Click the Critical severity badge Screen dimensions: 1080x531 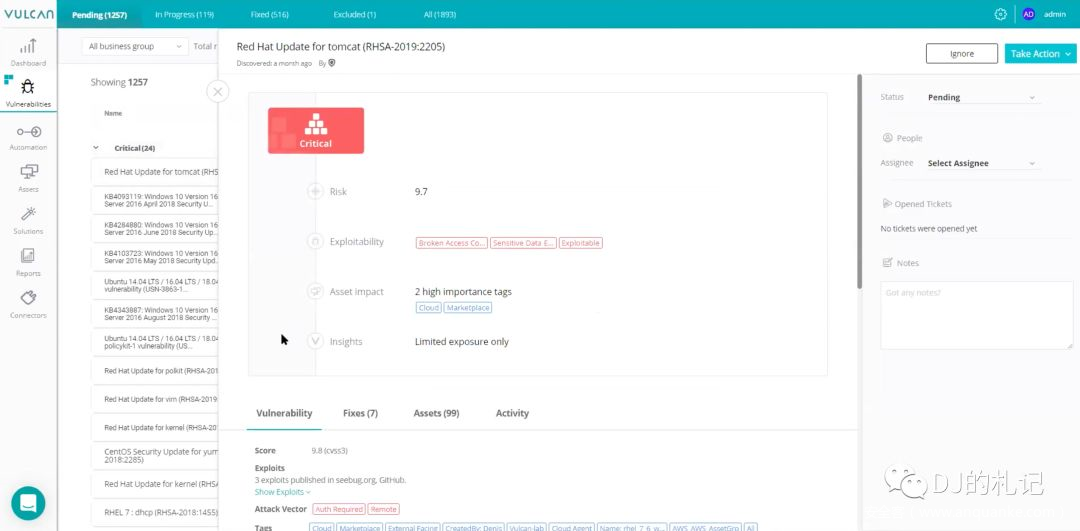click(315, 130)
